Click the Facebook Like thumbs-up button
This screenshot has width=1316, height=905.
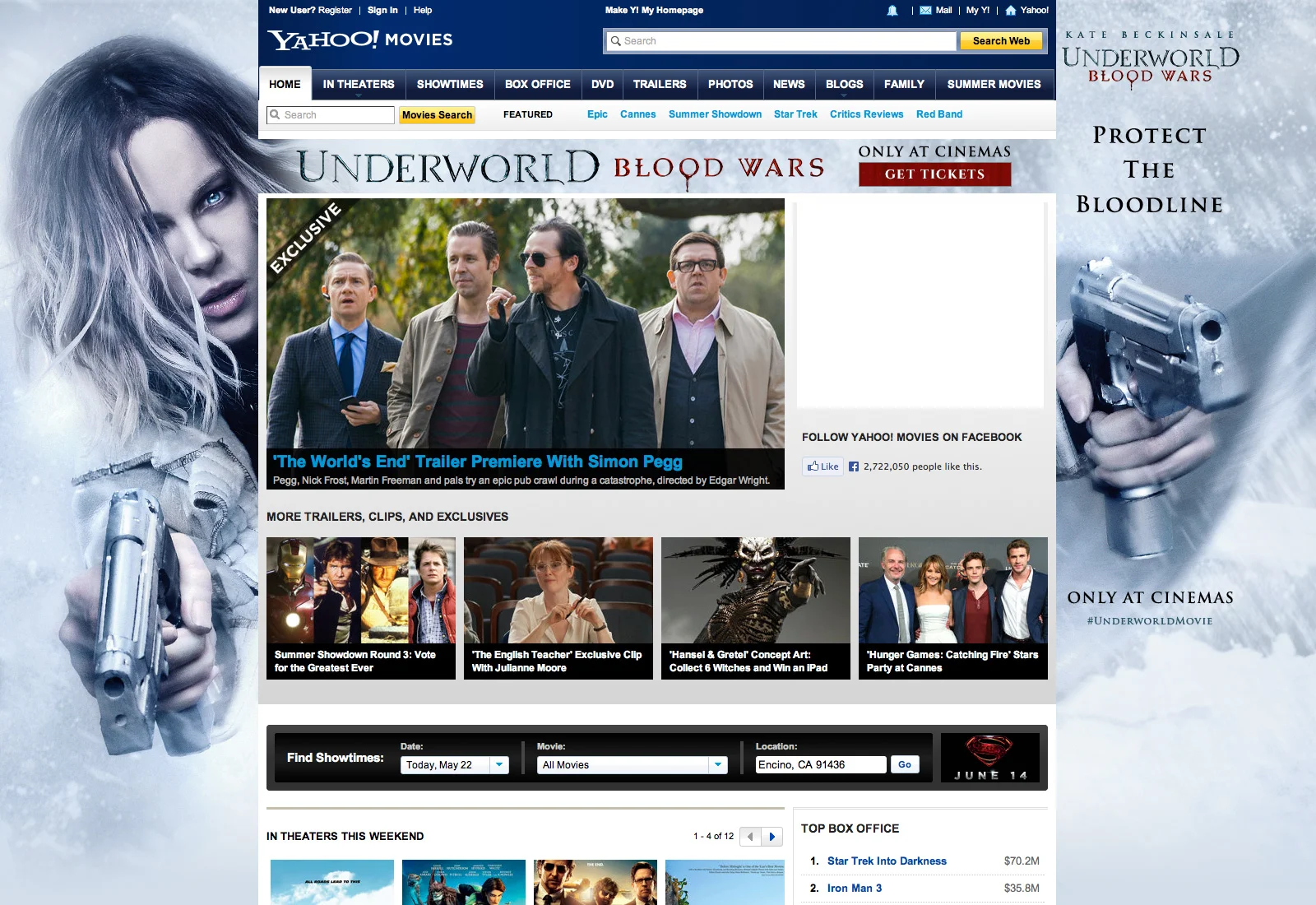point(822,466)
